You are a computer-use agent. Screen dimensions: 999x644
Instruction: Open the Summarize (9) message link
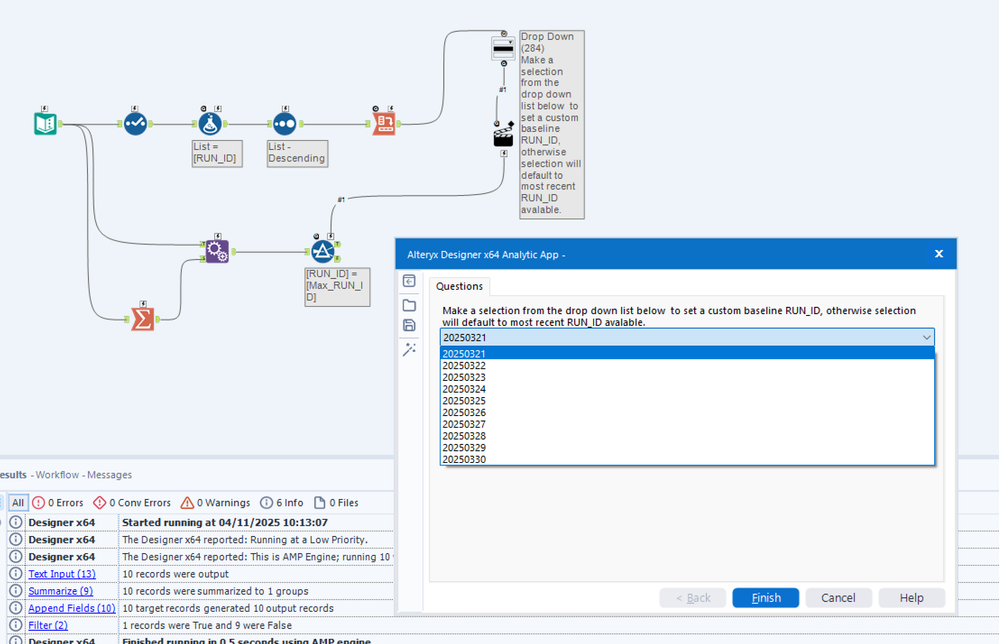(x=61, y=591)
